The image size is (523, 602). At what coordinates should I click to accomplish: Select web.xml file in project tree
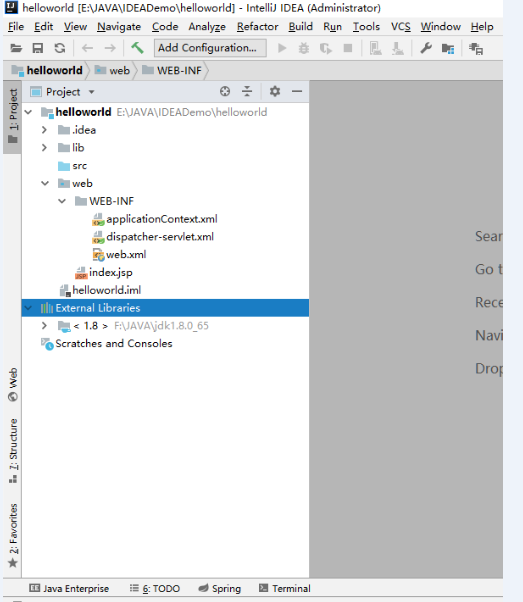119,255
